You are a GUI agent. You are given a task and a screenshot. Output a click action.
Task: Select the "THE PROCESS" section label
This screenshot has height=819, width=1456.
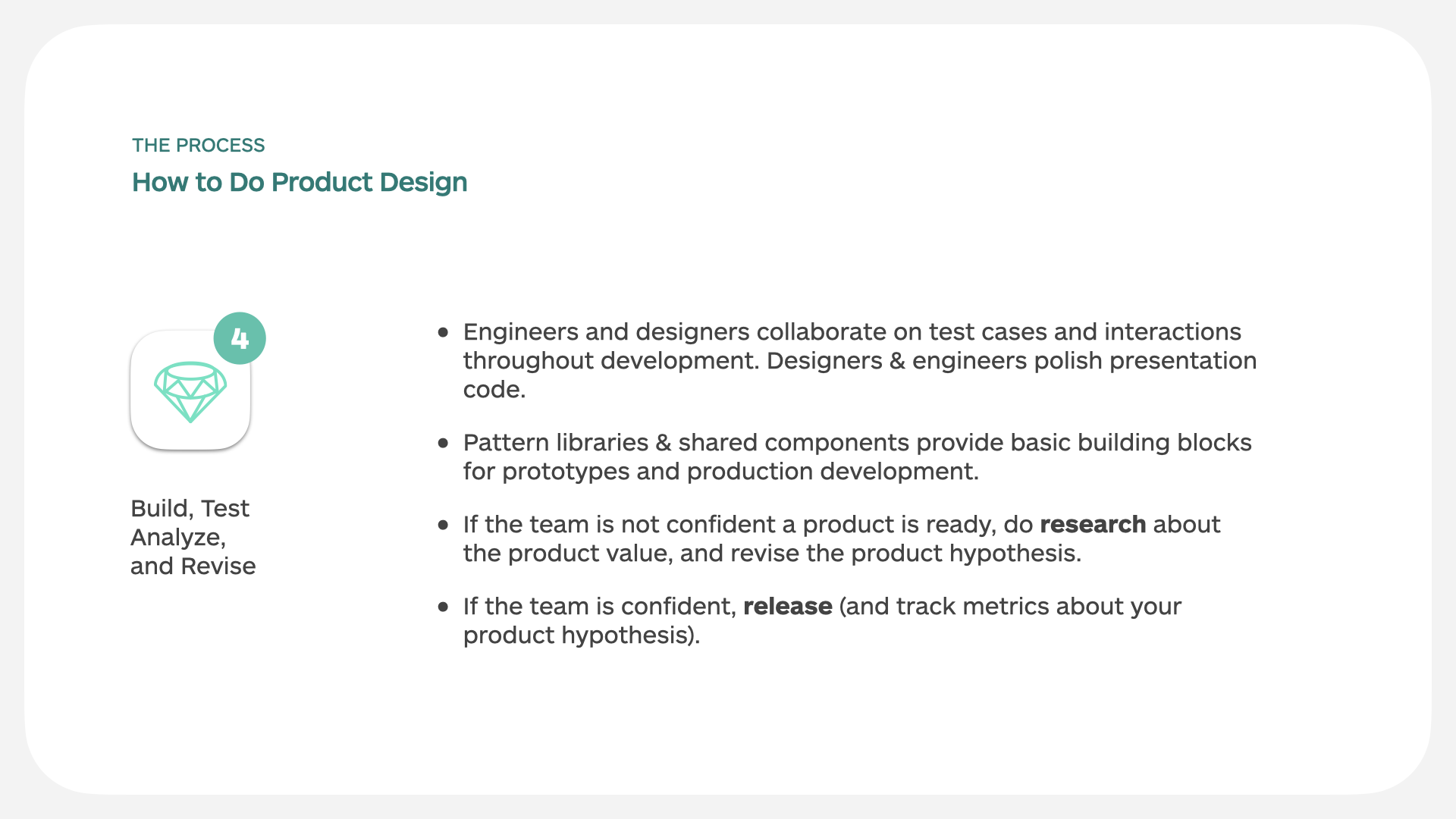point(198,146)
